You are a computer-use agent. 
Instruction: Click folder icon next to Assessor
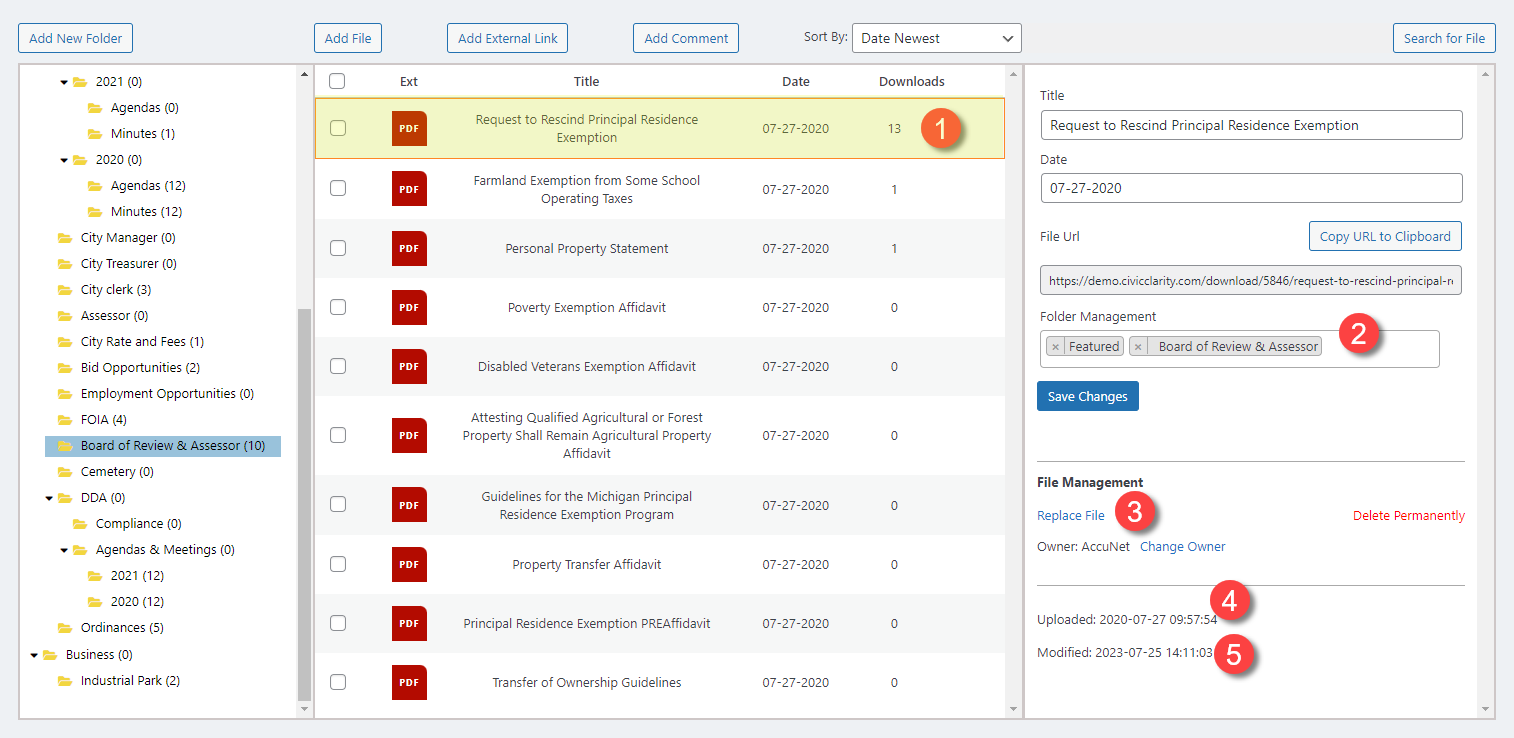coord(65,316)
